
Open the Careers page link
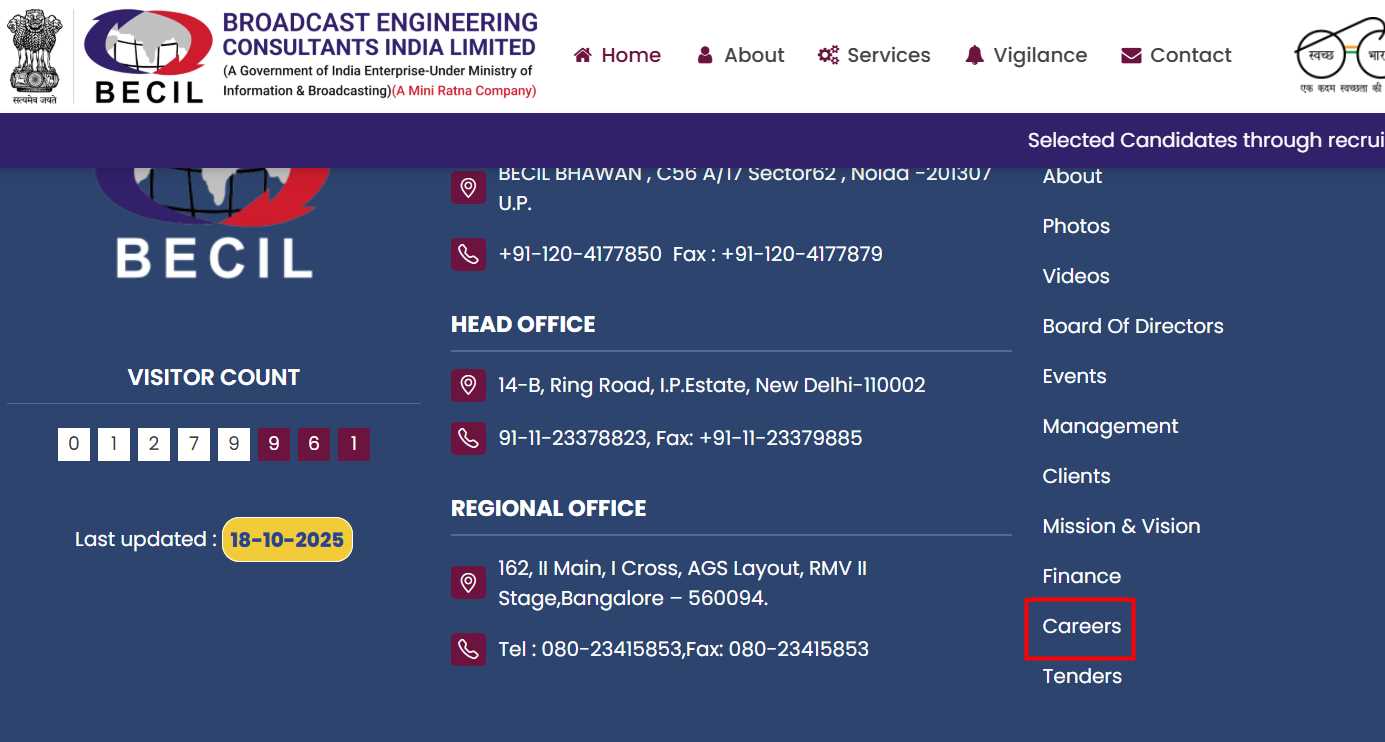1080,626
